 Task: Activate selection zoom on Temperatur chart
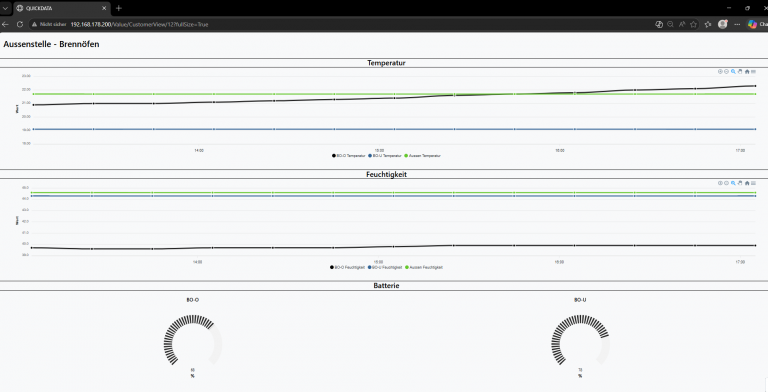(x=733, y=72)
